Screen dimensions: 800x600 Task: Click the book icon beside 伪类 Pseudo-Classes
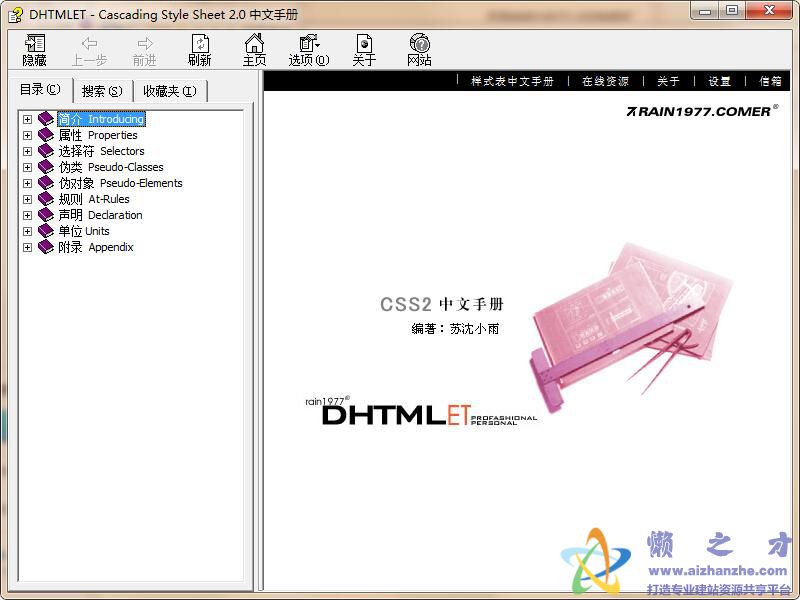(46, 167)
